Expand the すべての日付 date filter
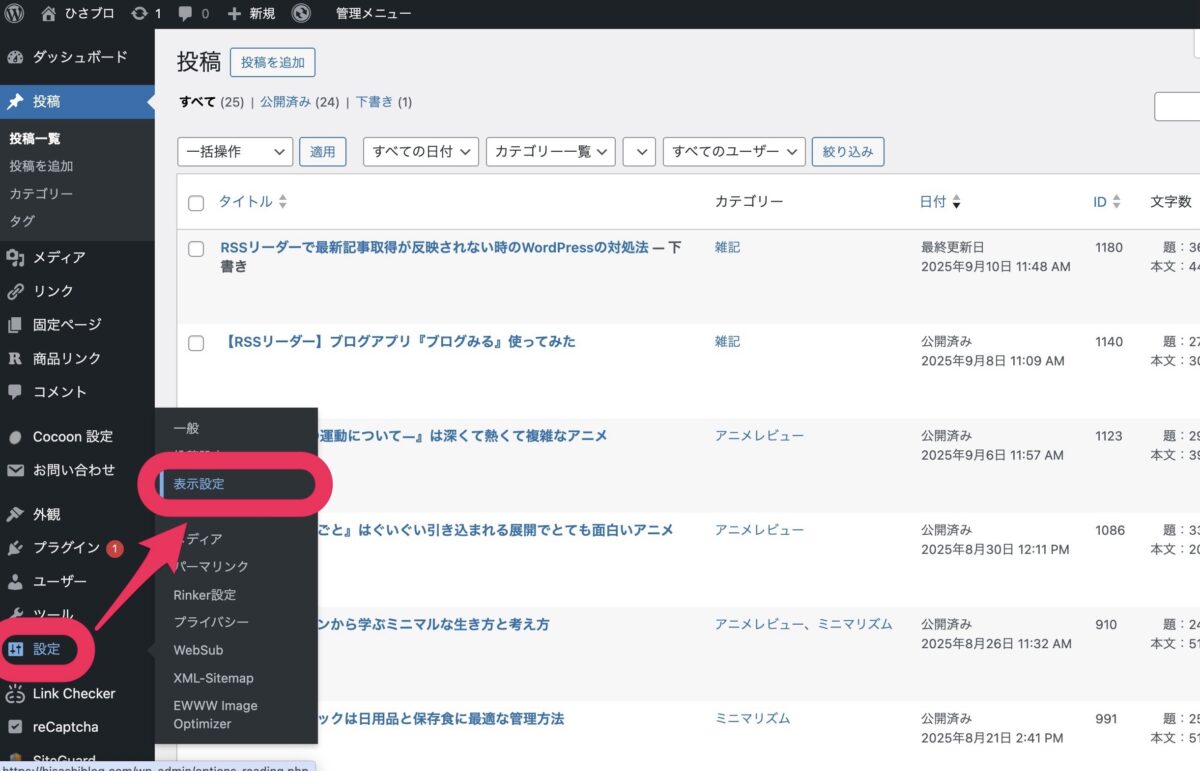 click(420, 152)
